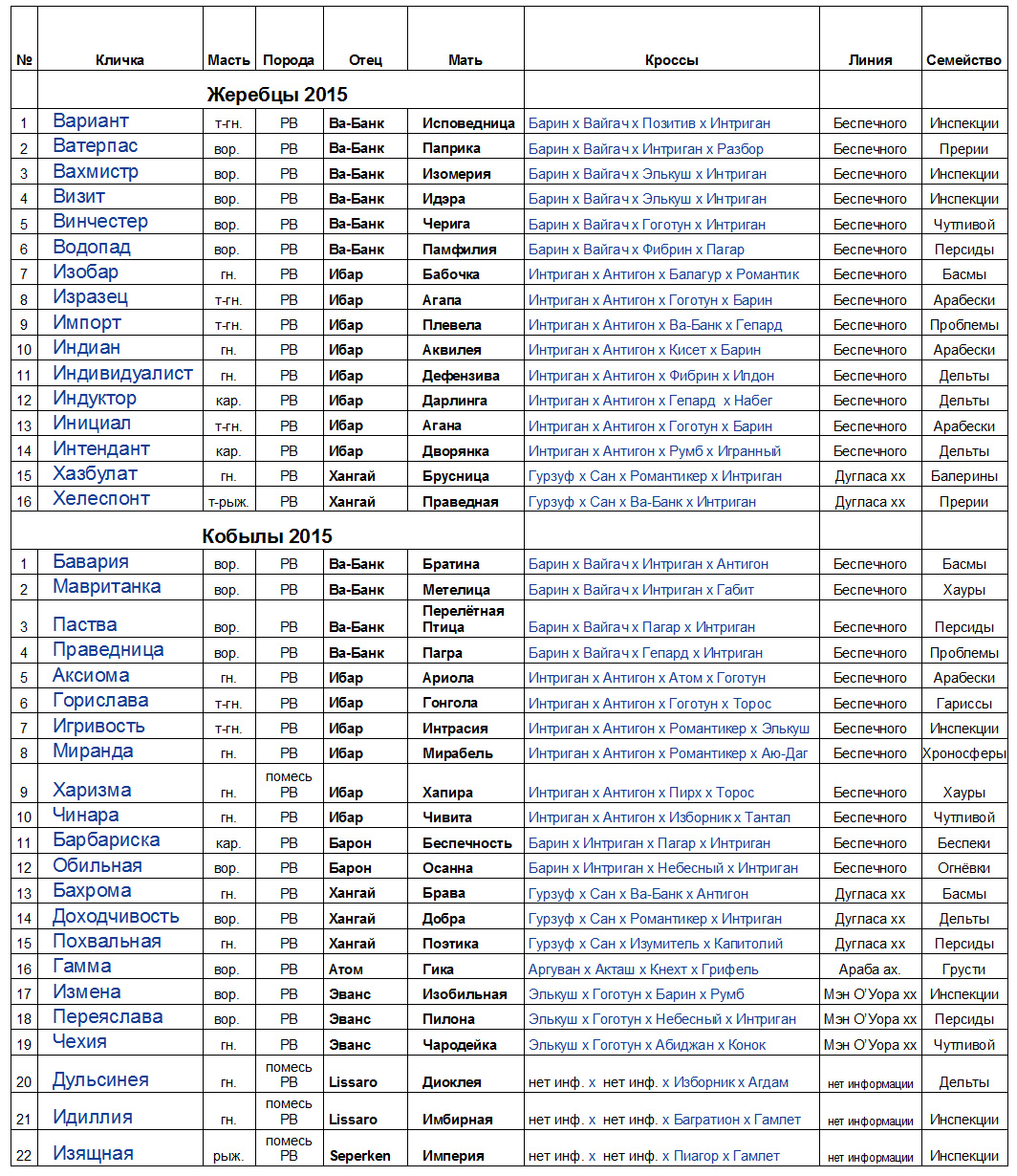Select the name Идиллия

pos(93,1117)
